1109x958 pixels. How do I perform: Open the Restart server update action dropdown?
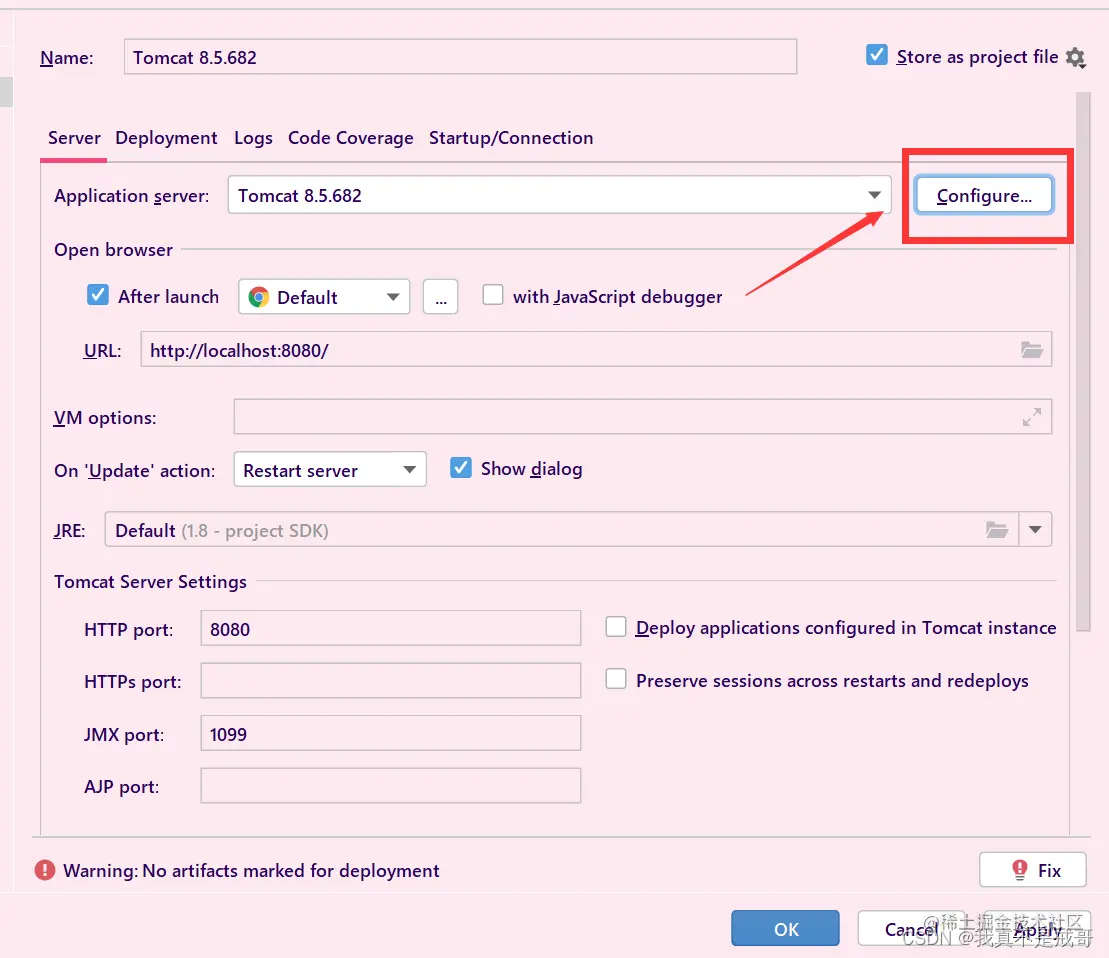click(x=330, y=469)
